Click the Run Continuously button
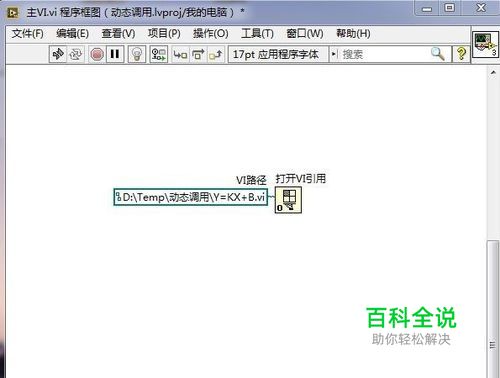Viewport: 500px width, 378px height. point(75,54)
